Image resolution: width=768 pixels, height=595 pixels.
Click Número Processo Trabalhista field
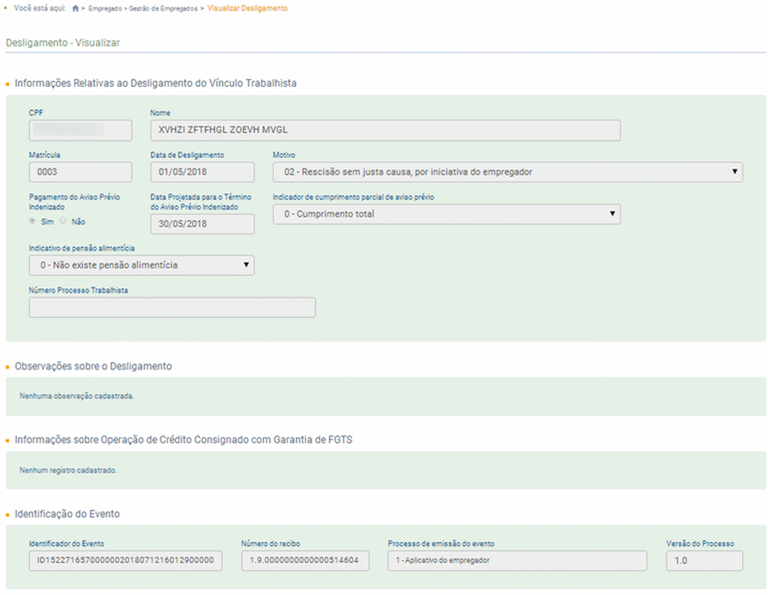[172, 308]
